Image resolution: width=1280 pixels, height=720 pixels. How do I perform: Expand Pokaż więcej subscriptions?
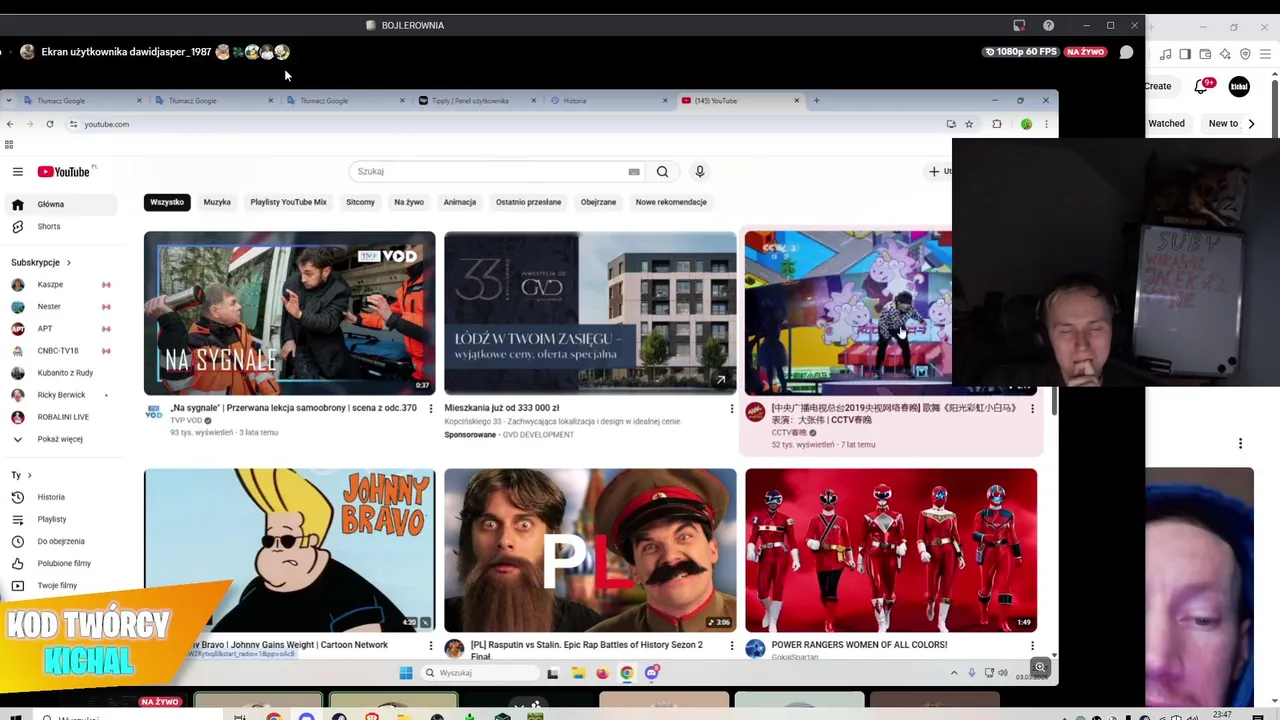(x=60, y=439)
